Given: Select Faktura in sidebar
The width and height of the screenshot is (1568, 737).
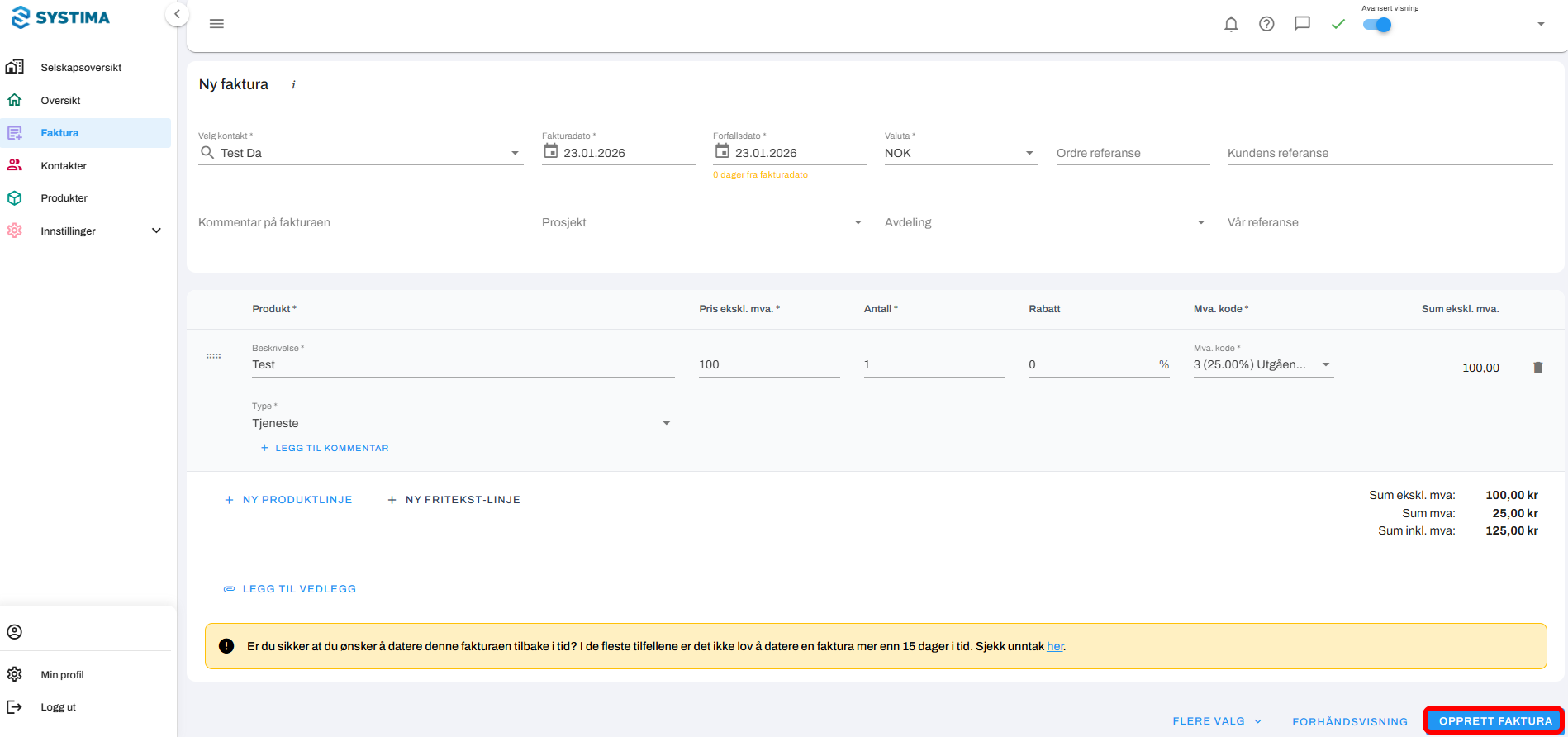Looking at the screenshot, I should 85,133.
